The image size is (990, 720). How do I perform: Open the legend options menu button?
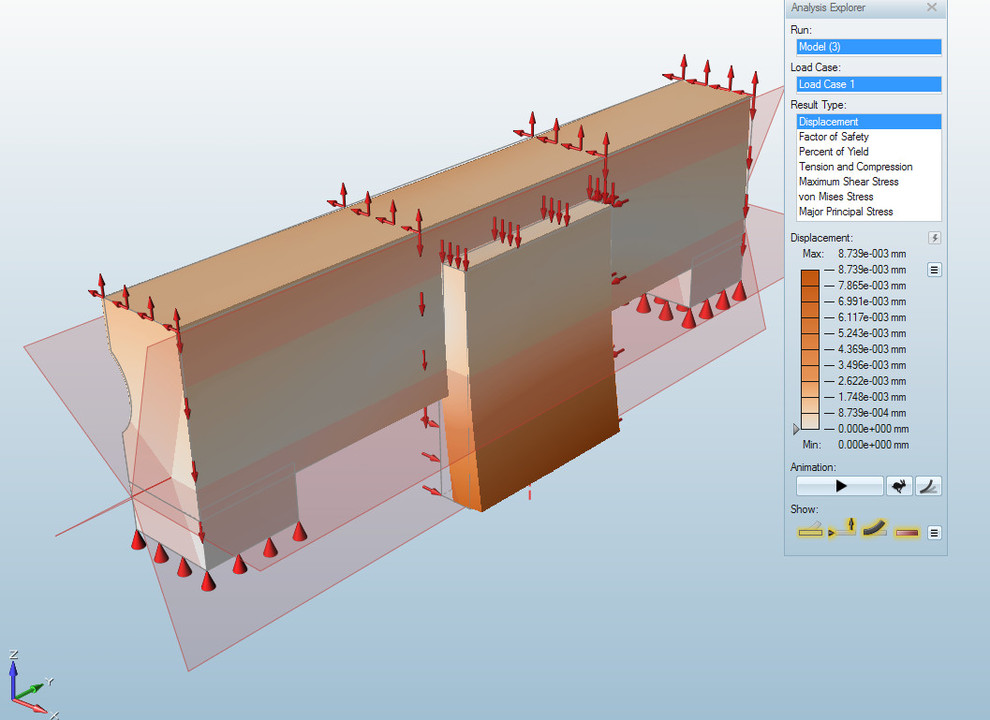click(x=934, y=269)
